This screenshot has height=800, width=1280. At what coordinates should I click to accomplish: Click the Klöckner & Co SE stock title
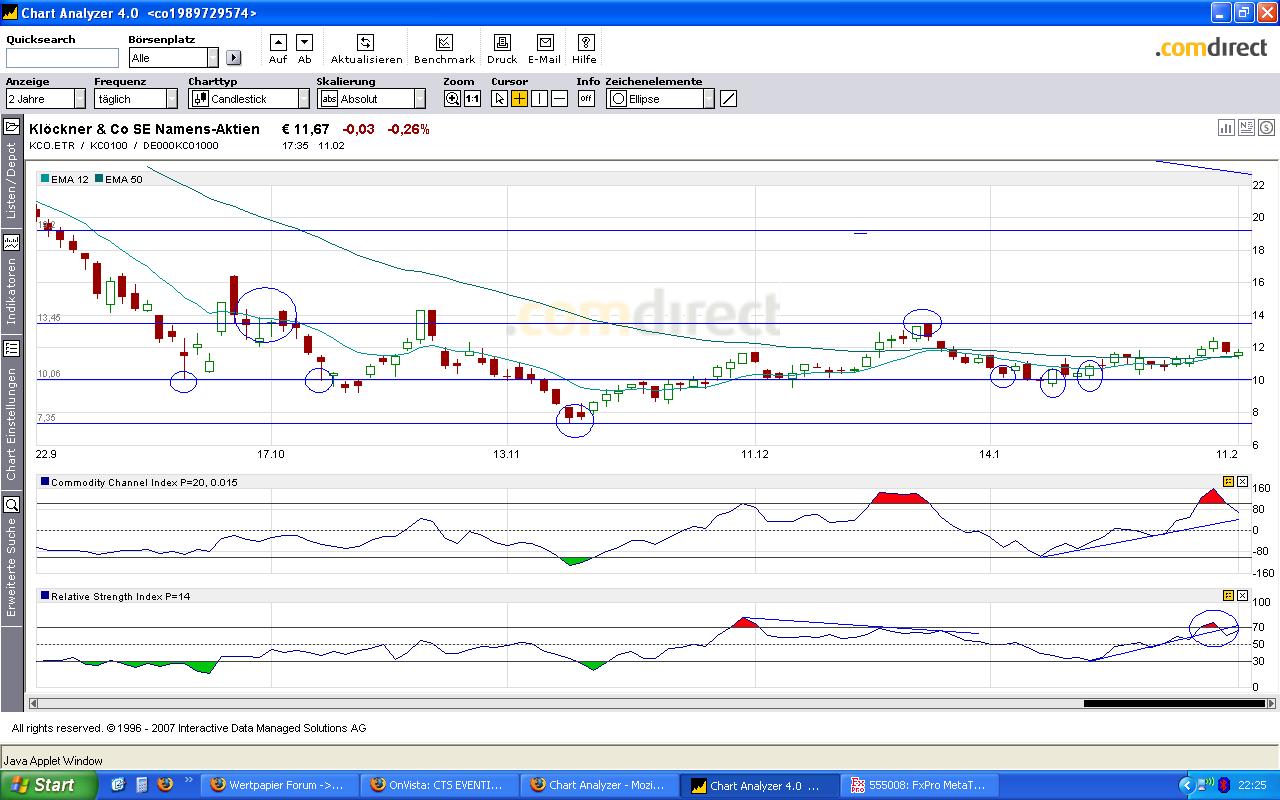145,129
